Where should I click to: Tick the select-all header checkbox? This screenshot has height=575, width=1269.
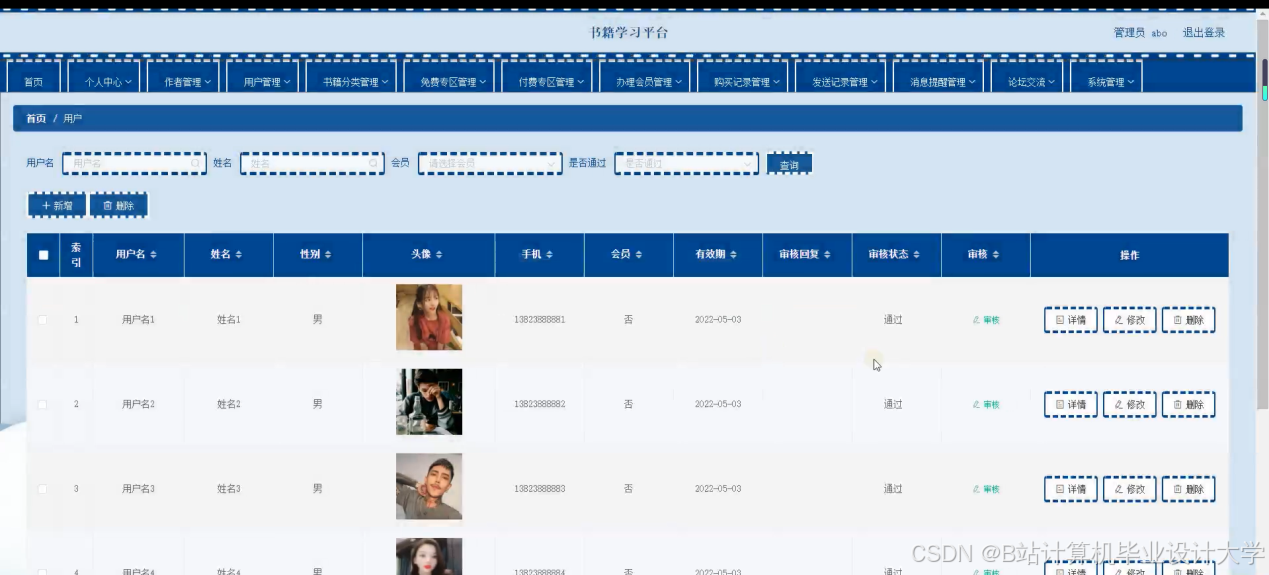(43, 255)
